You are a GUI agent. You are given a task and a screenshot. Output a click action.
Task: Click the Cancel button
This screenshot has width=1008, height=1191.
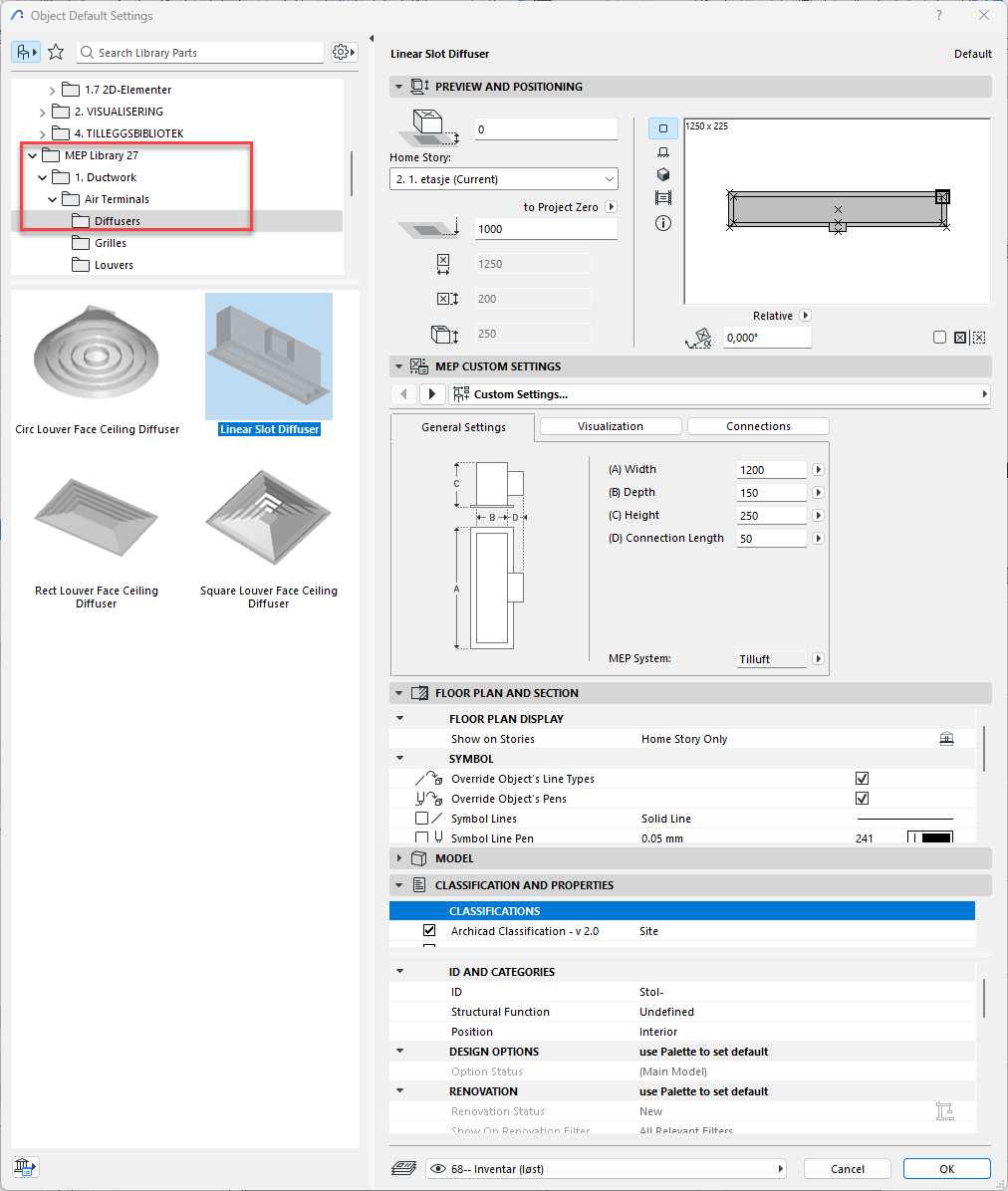coord(848,1169)
